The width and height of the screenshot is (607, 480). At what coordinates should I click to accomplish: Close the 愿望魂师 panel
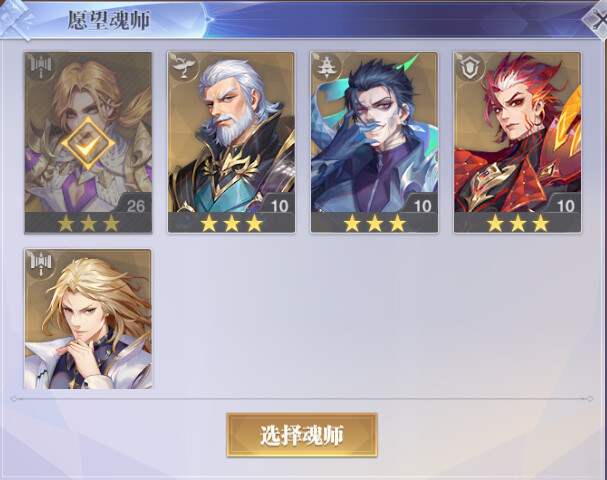597,20
